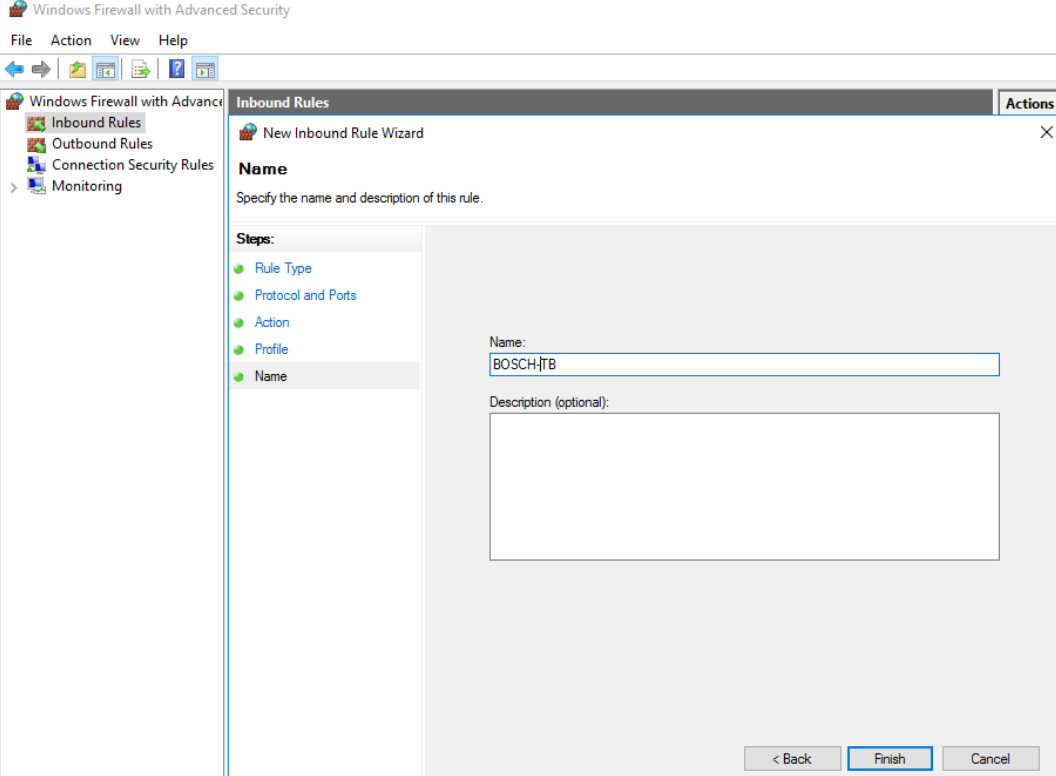Click the Finish button
This screenshot has width=1056, height=776.
[889, 759]
